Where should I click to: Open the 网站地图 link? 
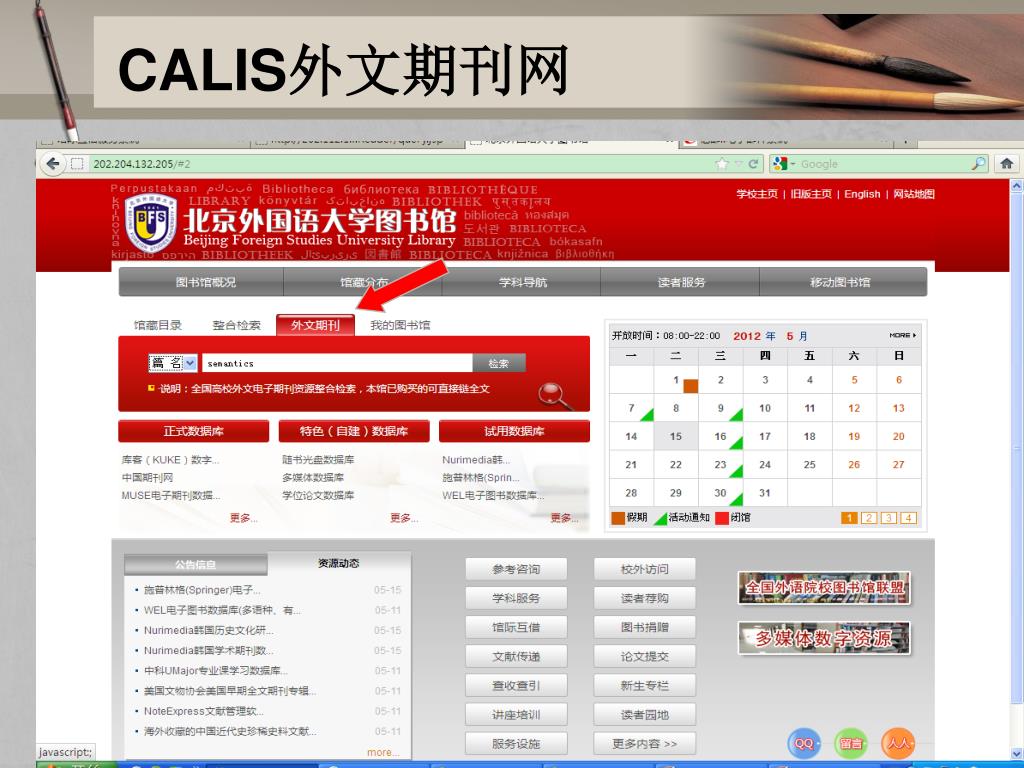(x=914, y=194)
